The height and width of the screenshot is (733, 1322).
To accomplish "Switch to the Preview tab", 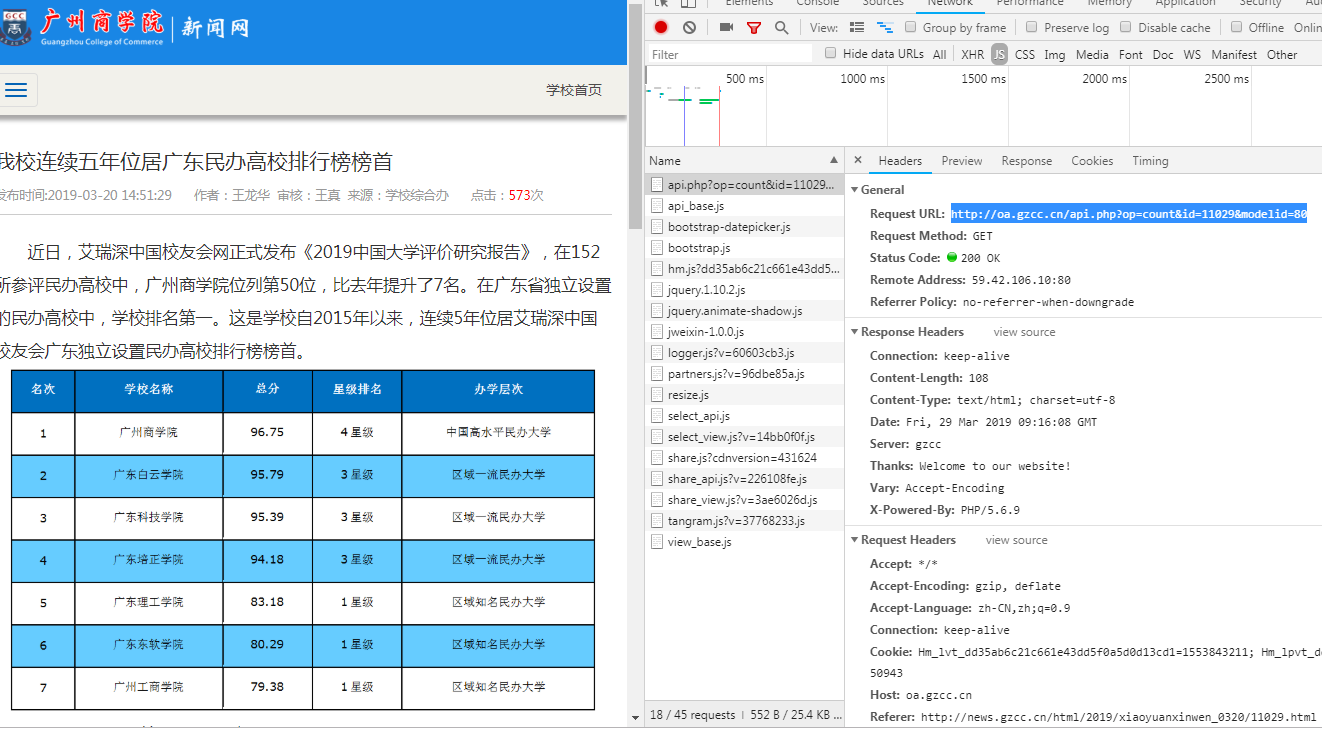I will 962,161.
